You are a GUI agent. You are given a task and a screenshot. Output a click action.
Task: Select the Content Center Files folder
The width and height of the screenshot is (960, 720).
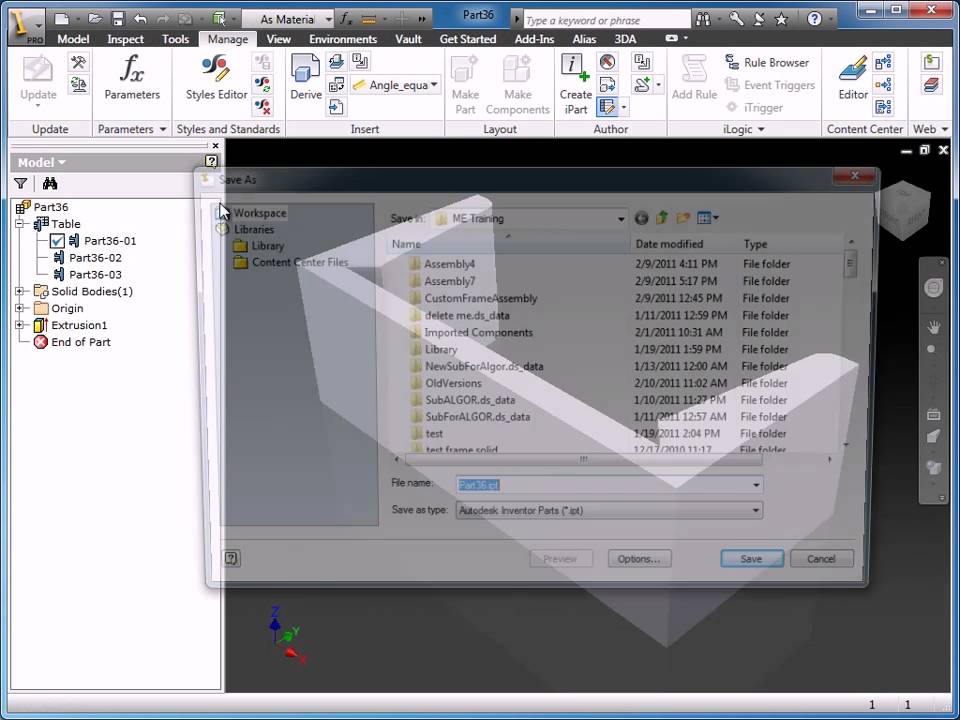(291, 263)
